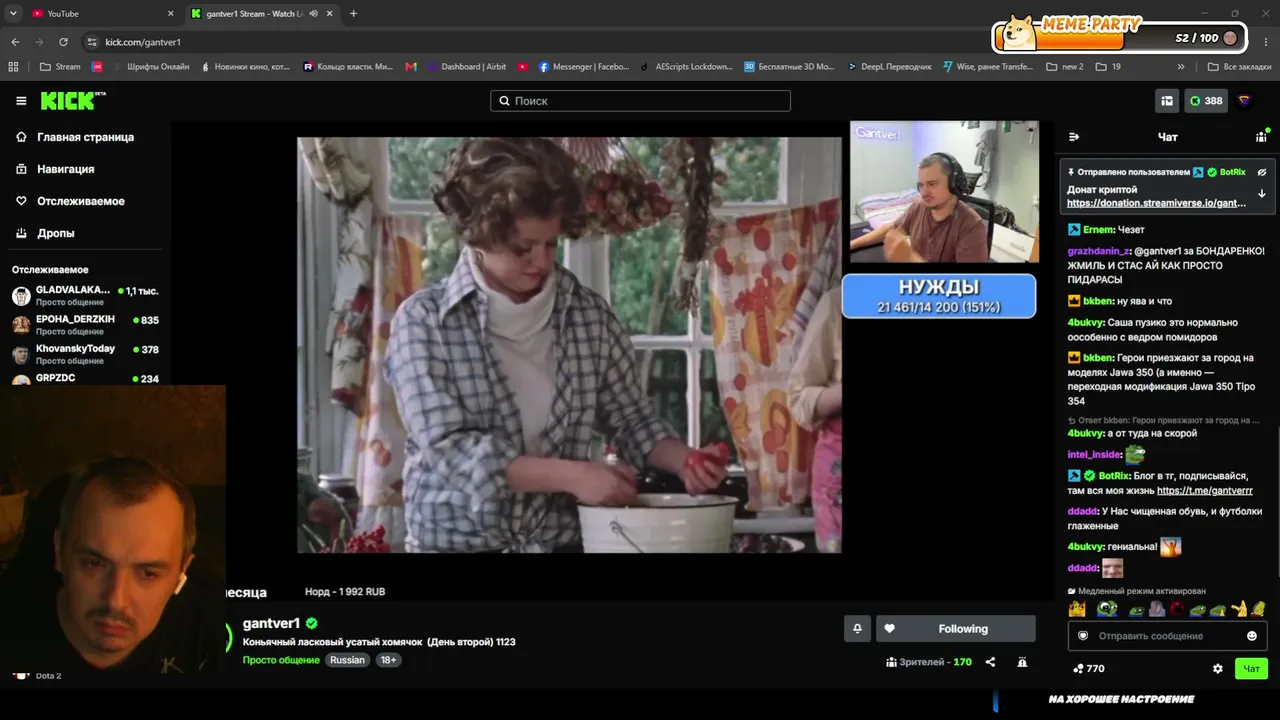Open the Dashboard | Airbit bookmark
Image resolution: width=1280 pixels, height=720 pixels.
tap(466, 67)
